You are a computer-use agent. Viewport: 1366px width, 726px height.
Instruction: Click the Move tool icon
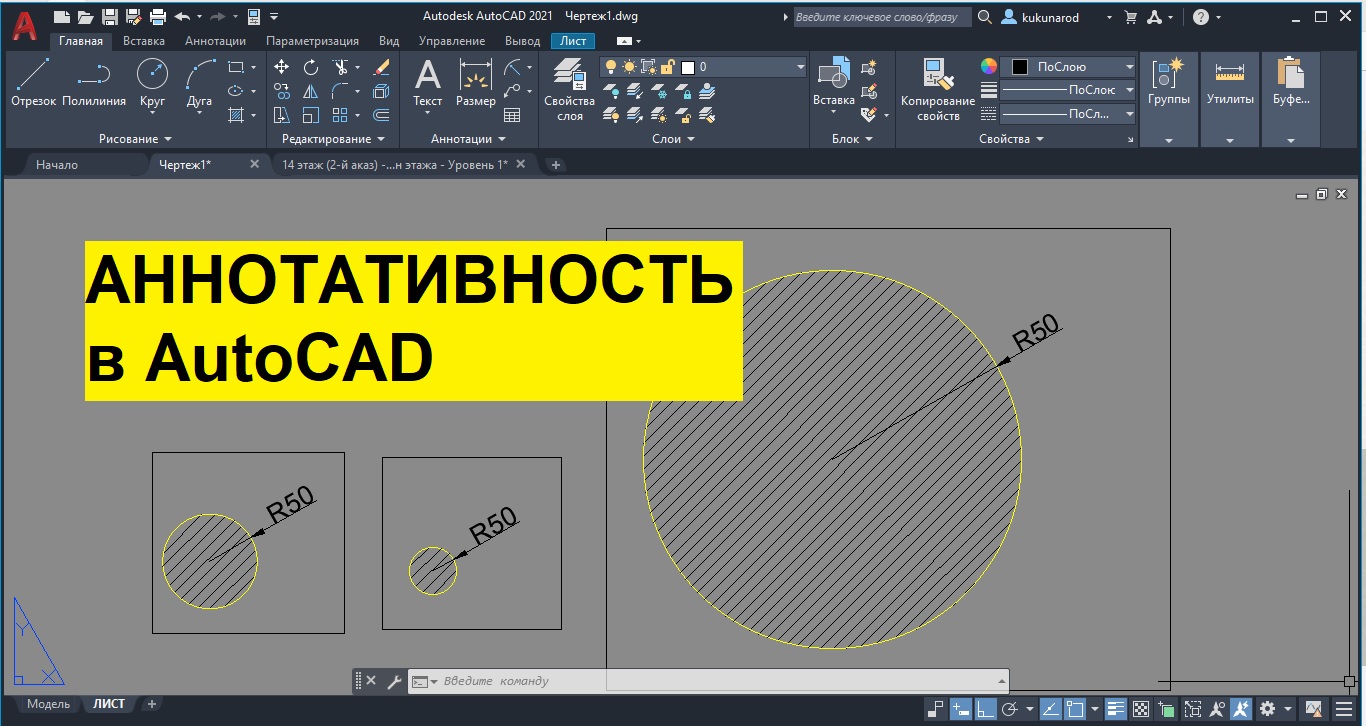(282, 67)
